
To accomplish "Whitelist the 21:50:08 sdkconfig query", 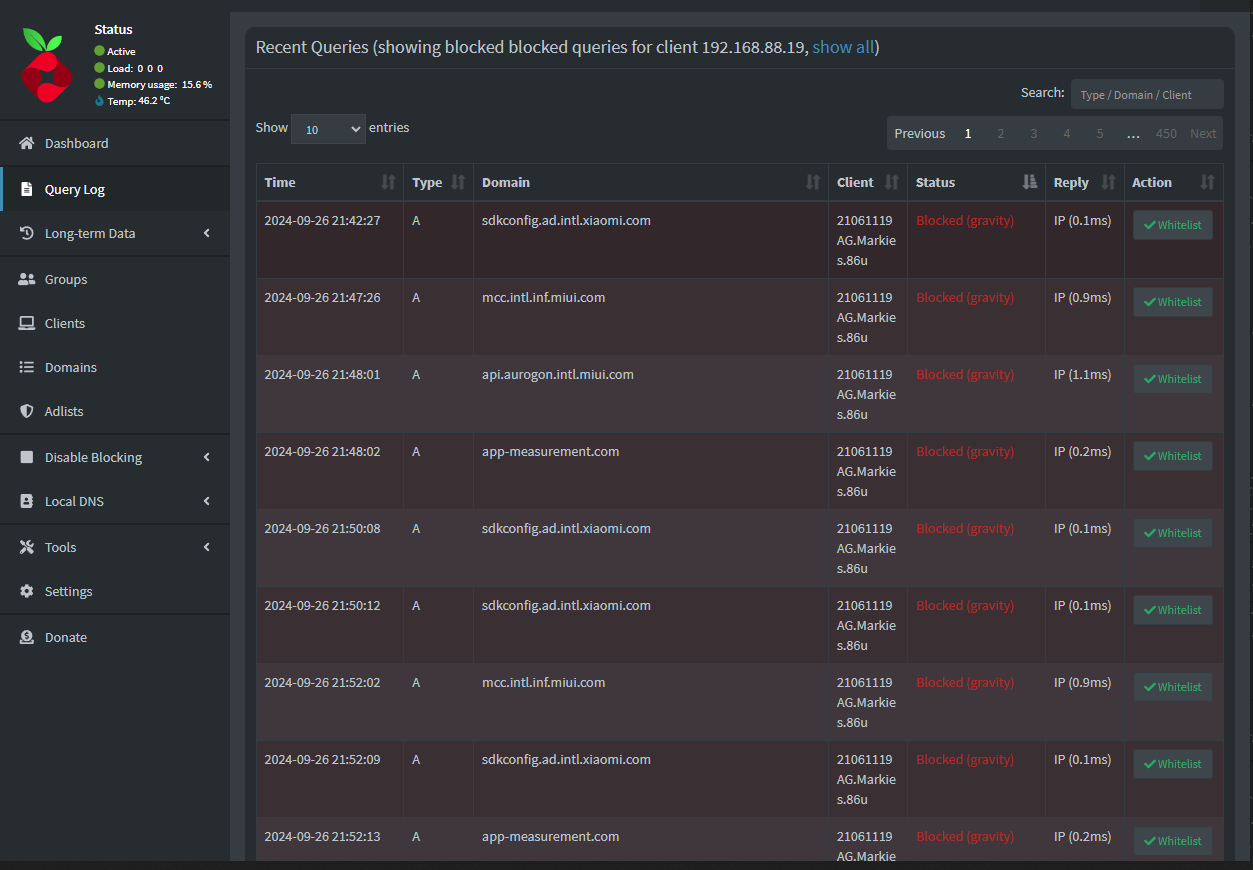I will 1173,533.
